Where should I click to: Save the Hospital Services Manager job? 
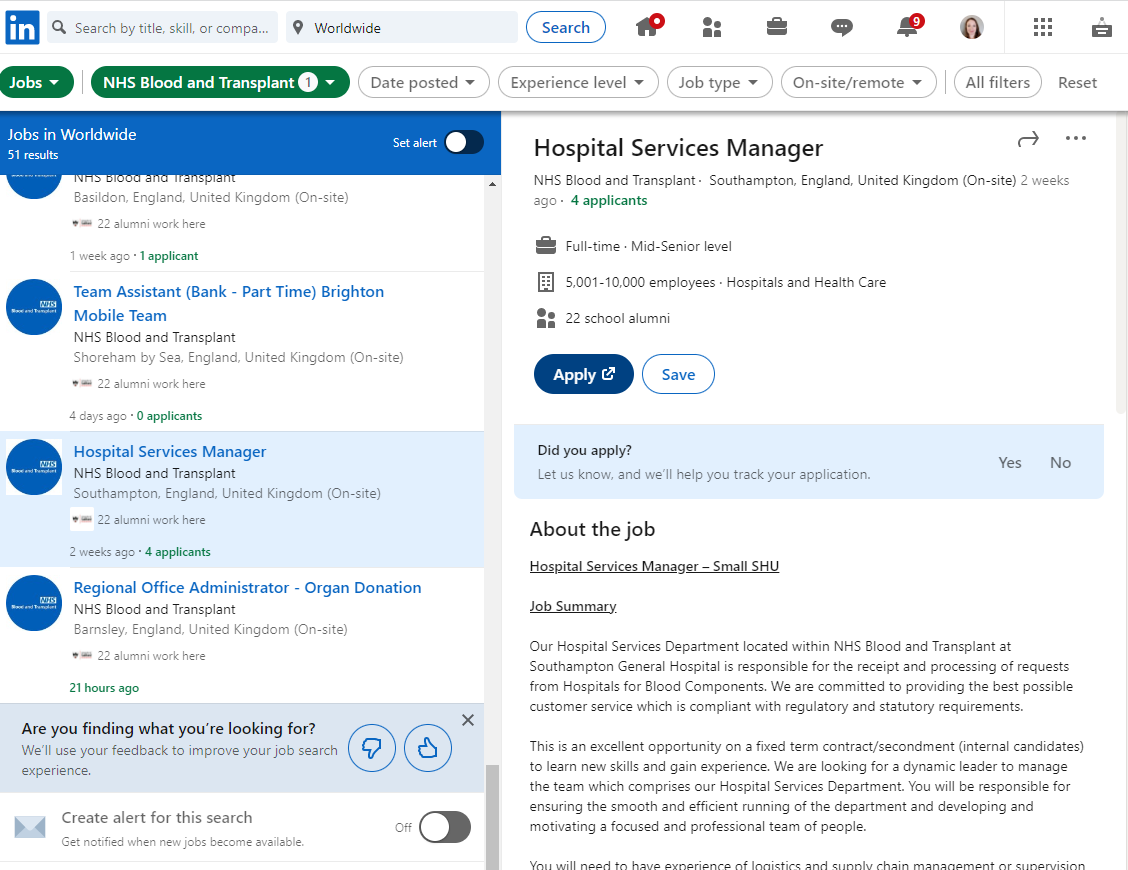(x=678, y=374)
